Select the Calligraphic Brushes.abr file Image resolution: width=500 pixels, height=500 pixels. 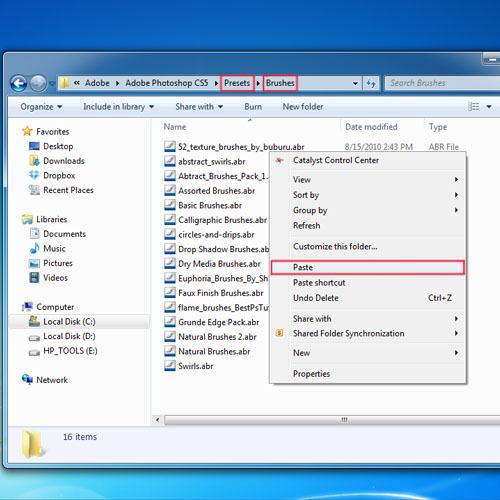click(216, 220)
